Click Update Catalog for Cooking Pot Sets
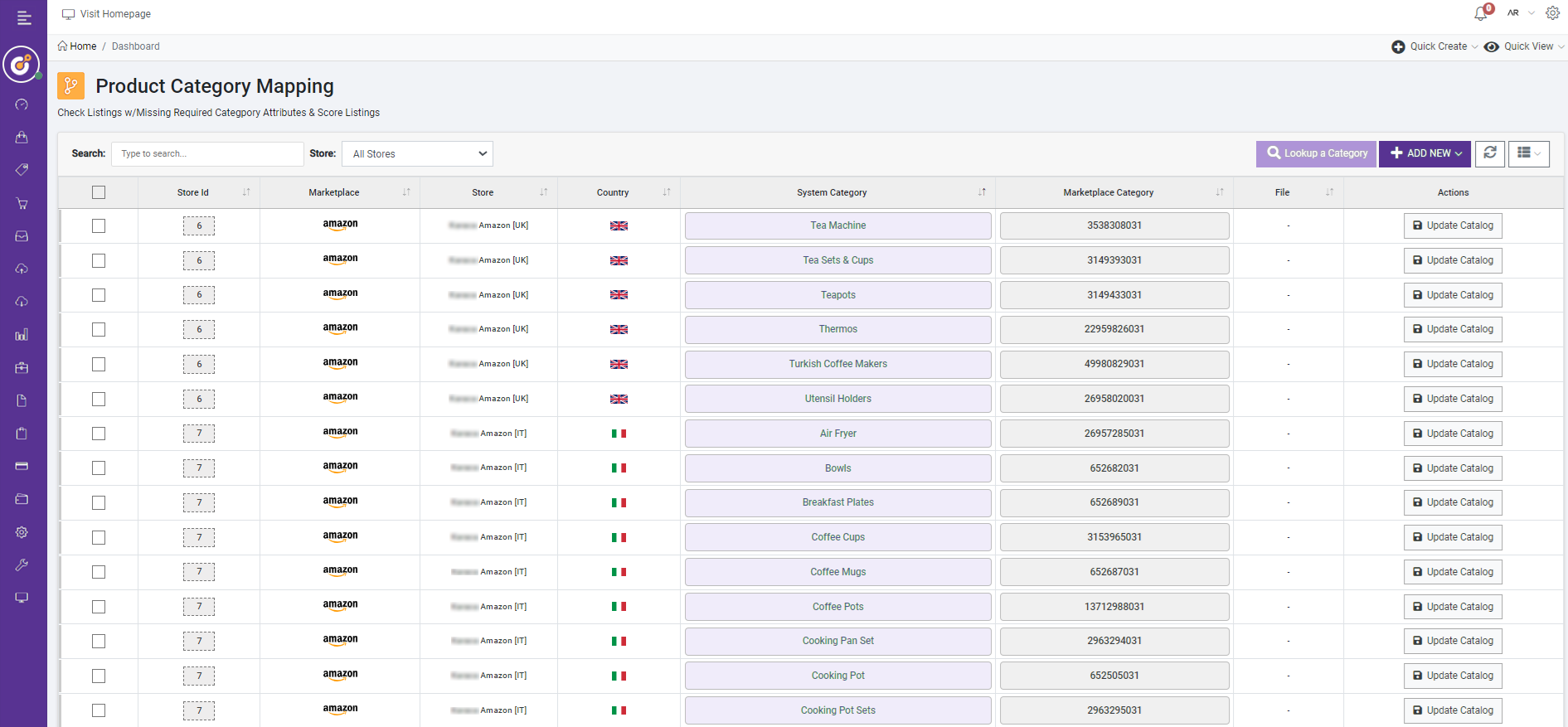The width and height of the screenshot is (1568, 727). (1453, 710)
